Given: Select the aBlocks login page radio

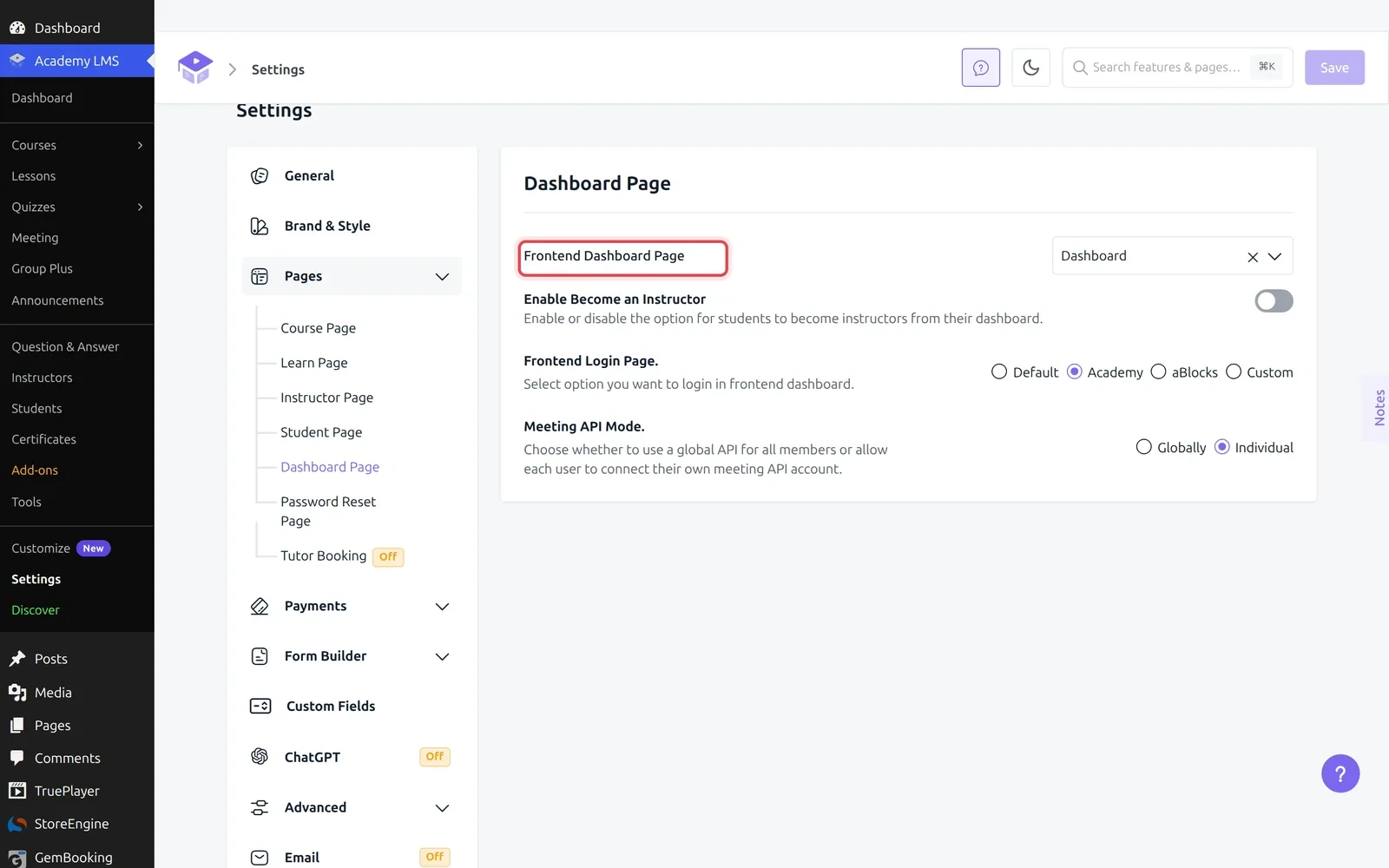Looking at the screenshot, I should (x=1158, y=372).
